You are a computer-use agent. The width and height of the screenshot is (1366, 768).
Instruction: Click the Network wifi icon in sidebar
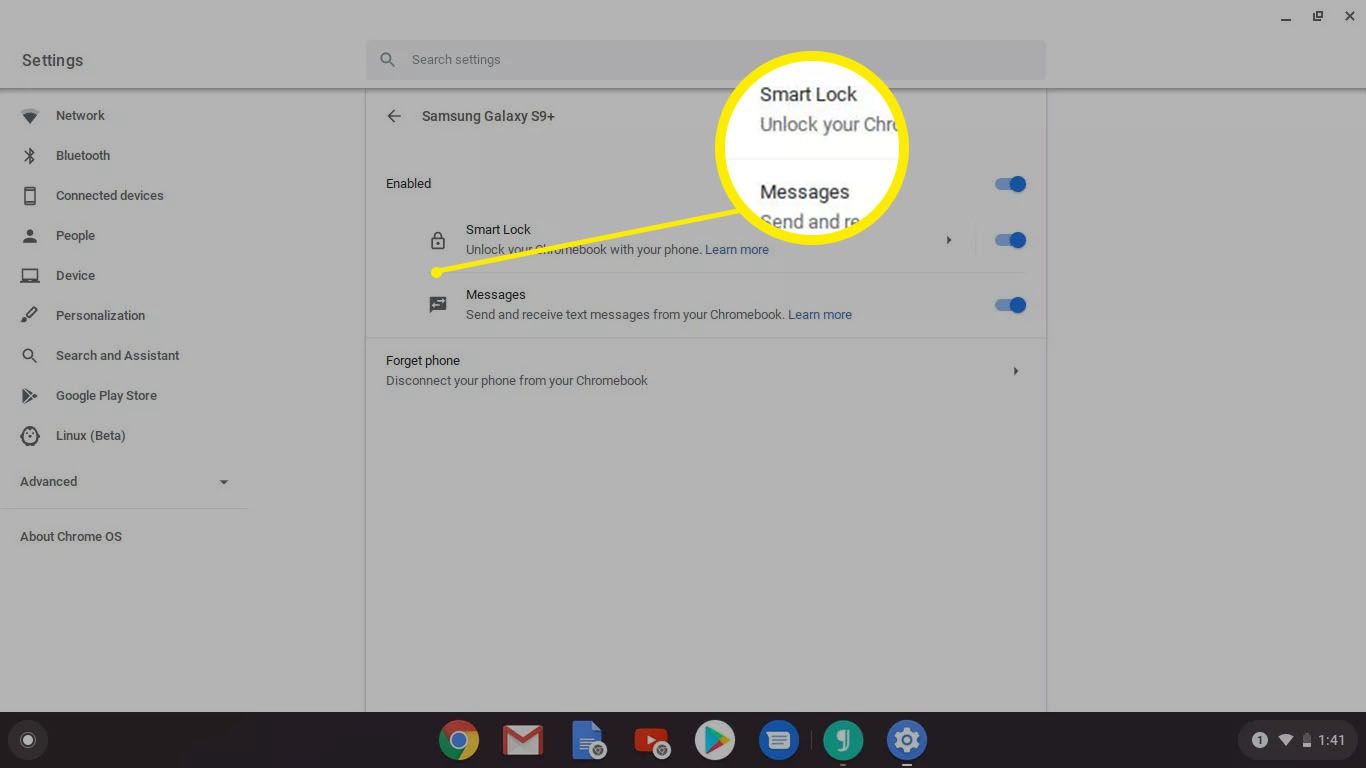(30, 116)
